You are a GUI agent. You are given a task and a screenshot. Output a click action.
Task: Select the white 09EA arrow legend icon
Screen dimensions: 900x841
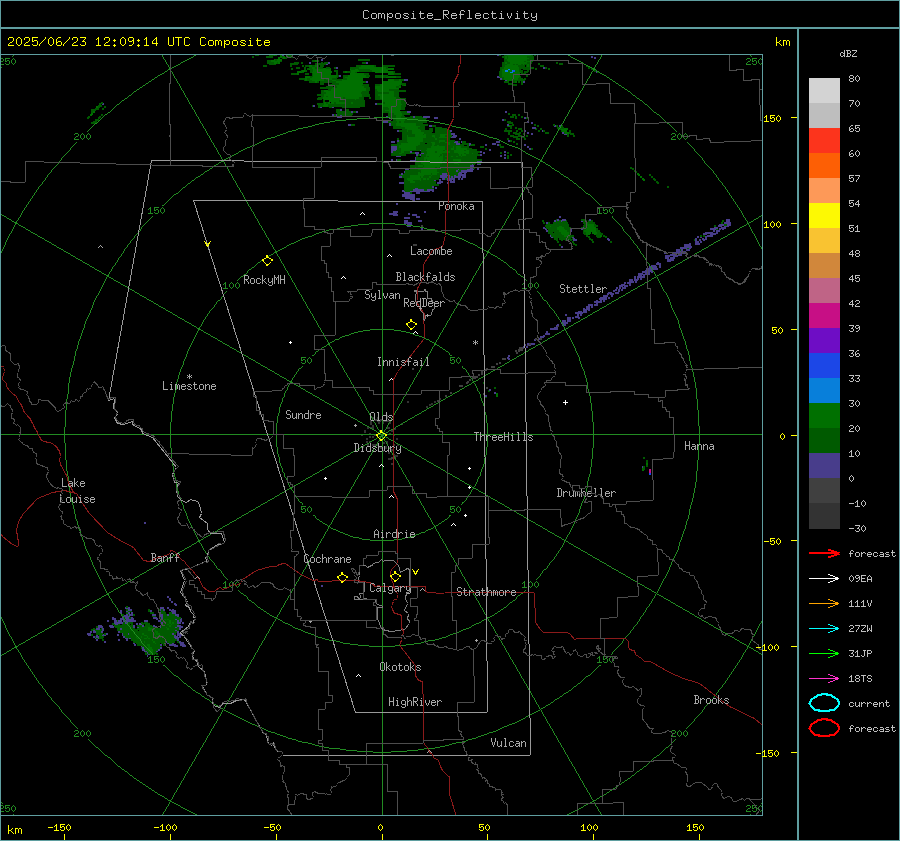click(x=824, y=578)
